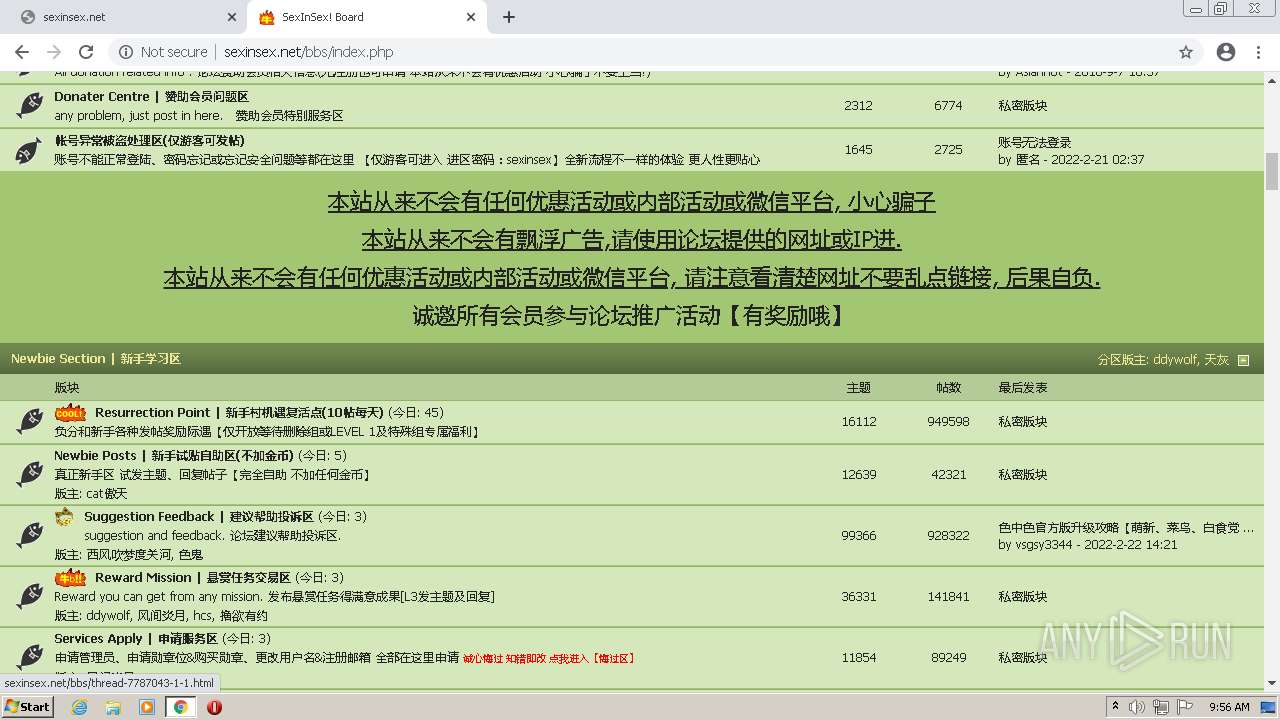This screenshot has height=720, width=1280.
Task: Bookmark this page with the star icon
Action: tap(1186, 52)
